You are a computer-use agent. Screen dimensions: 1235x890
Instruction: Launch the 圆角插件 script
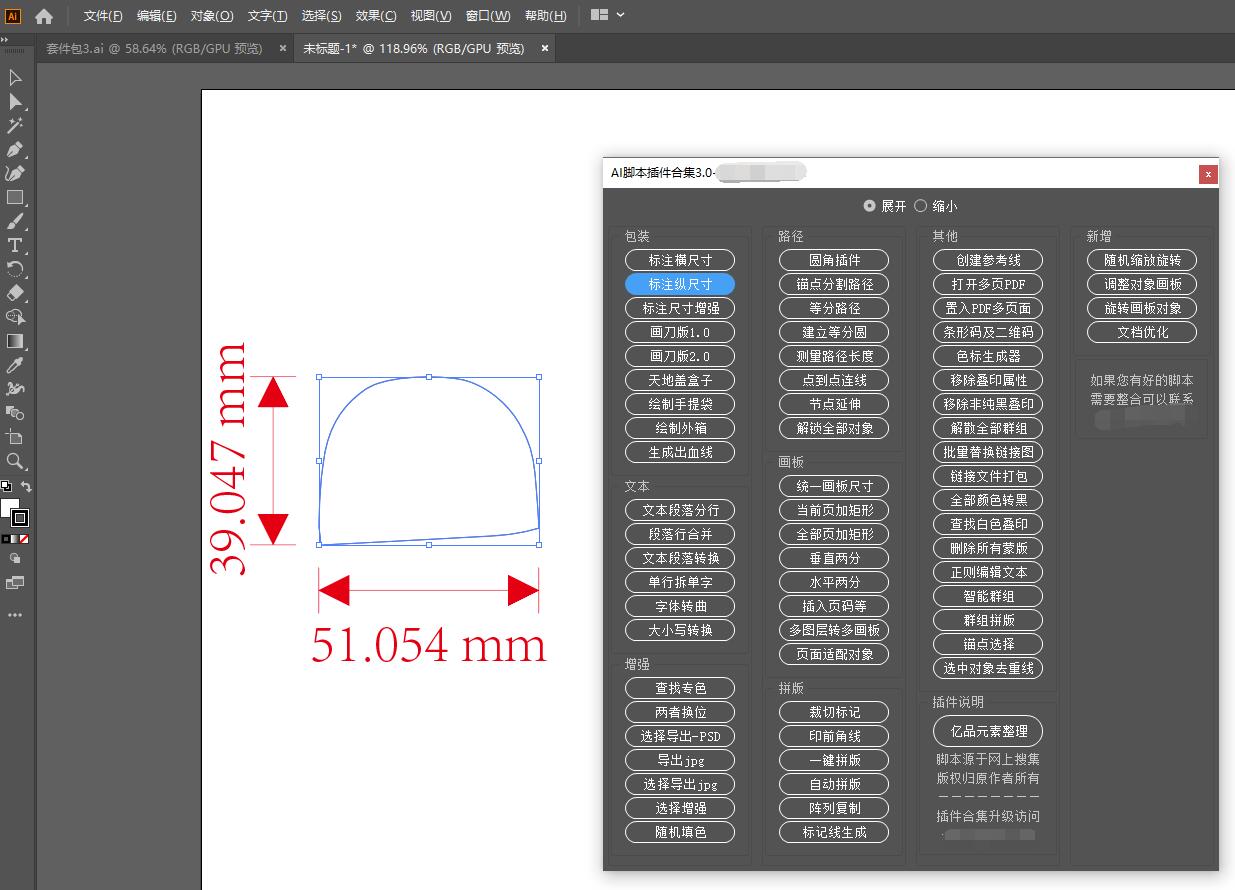pyautogui.click(x=834, y=260)
